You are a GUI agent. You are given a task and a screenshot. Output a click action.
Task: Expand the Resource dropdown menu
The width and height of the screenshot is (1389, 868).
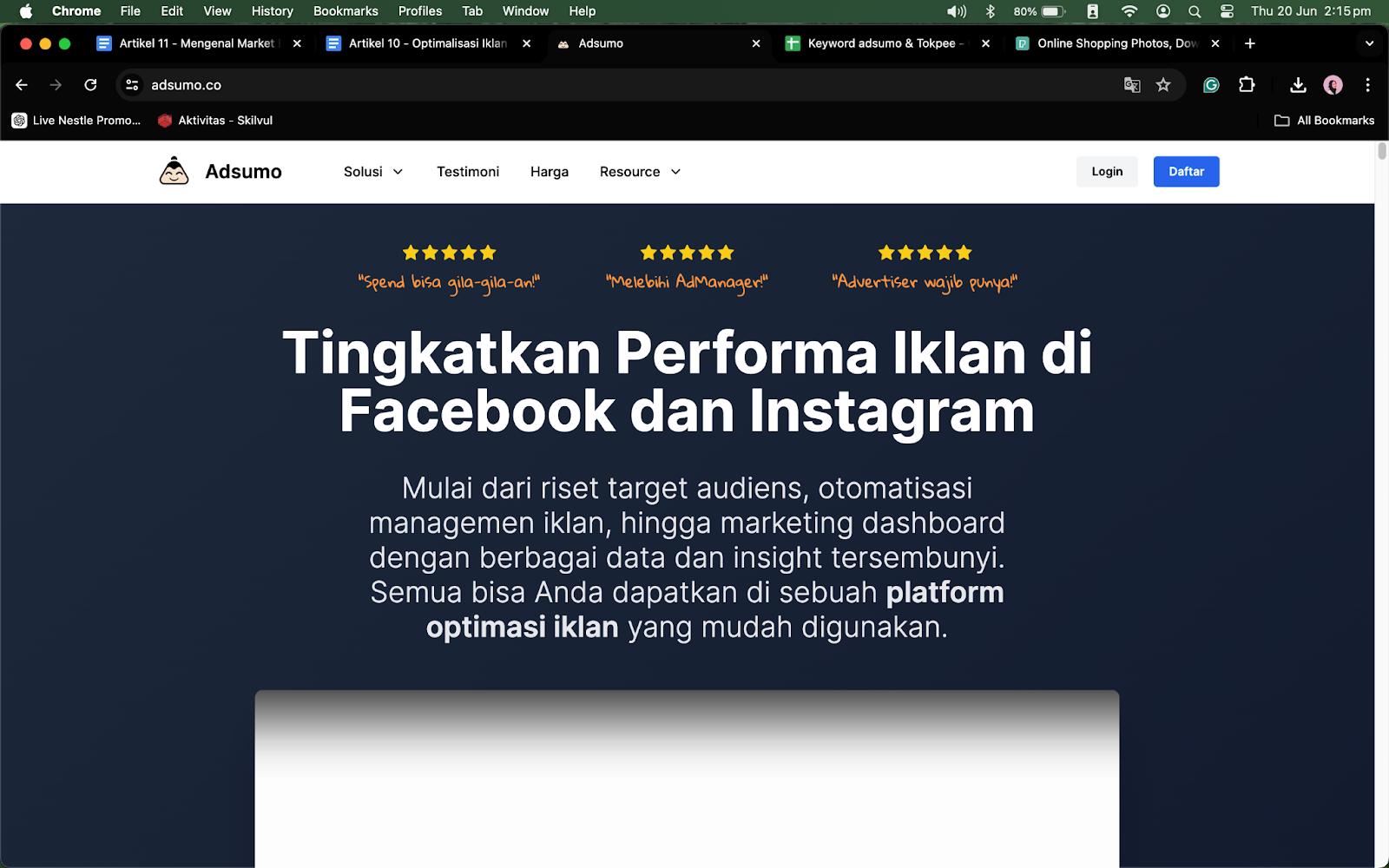tap(640, 172)
